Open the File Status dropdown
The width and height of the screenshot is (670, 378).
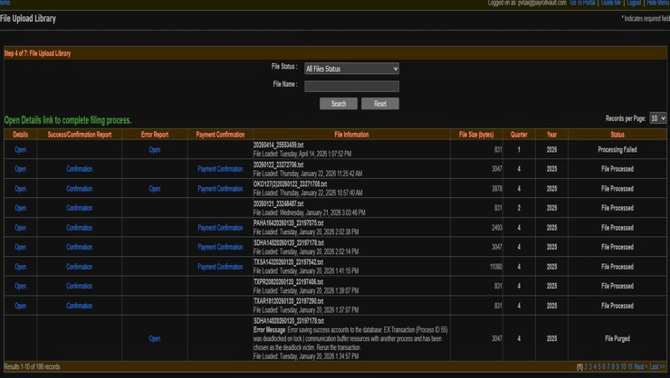tap(352, 68)
